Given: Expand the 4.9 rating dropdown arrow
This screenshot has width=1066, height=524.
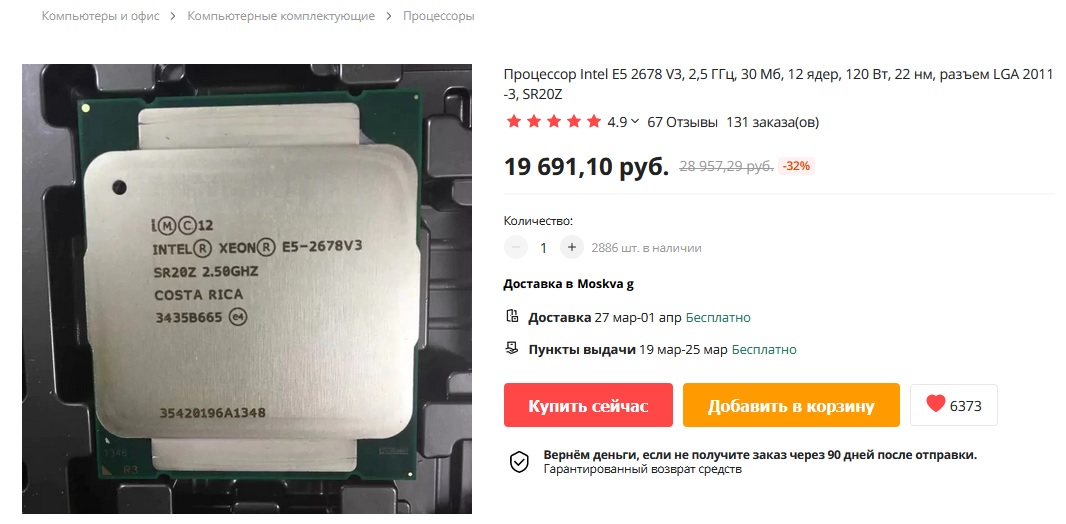Looking at the screenshot, I should (635, 122).
